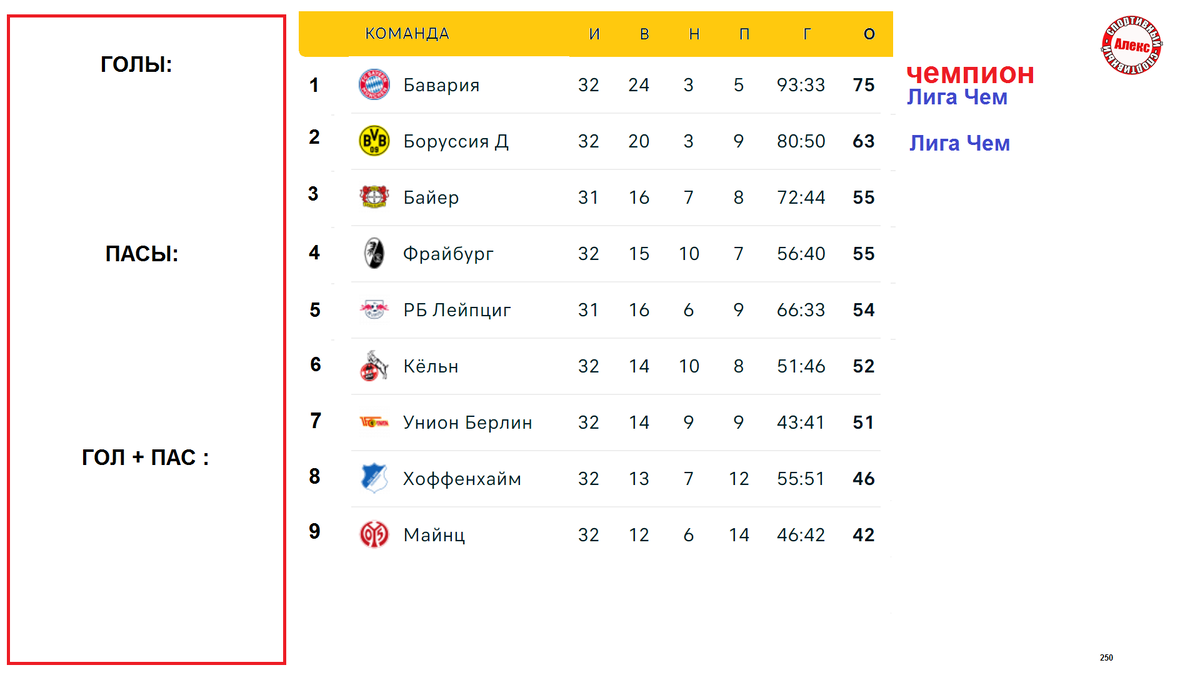Open the Хоффенхайм team link
Viewport: 1200px width, 675px height.
462,479
